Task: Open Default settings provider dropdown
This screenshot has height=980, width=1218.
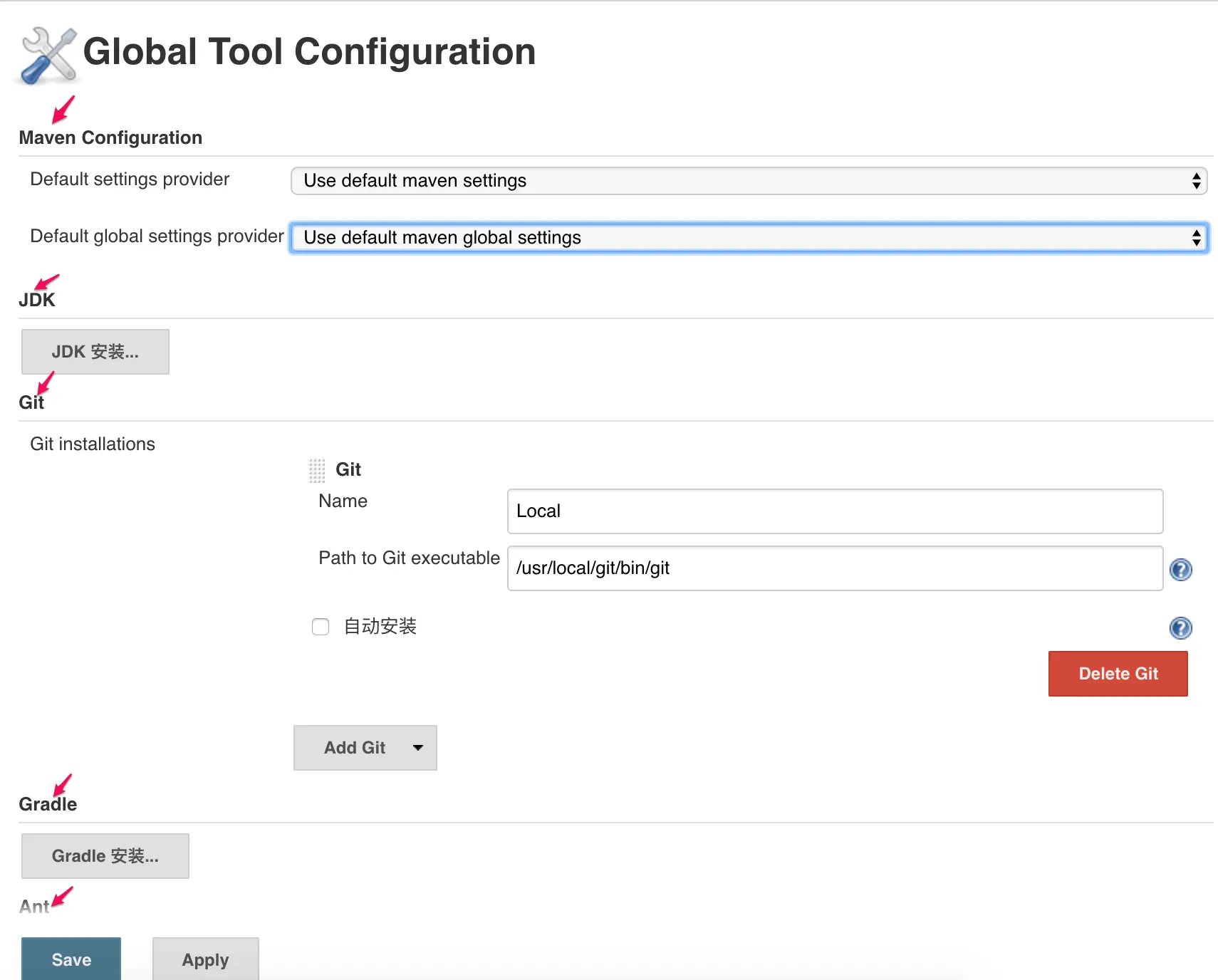Action: pos(749,181)
